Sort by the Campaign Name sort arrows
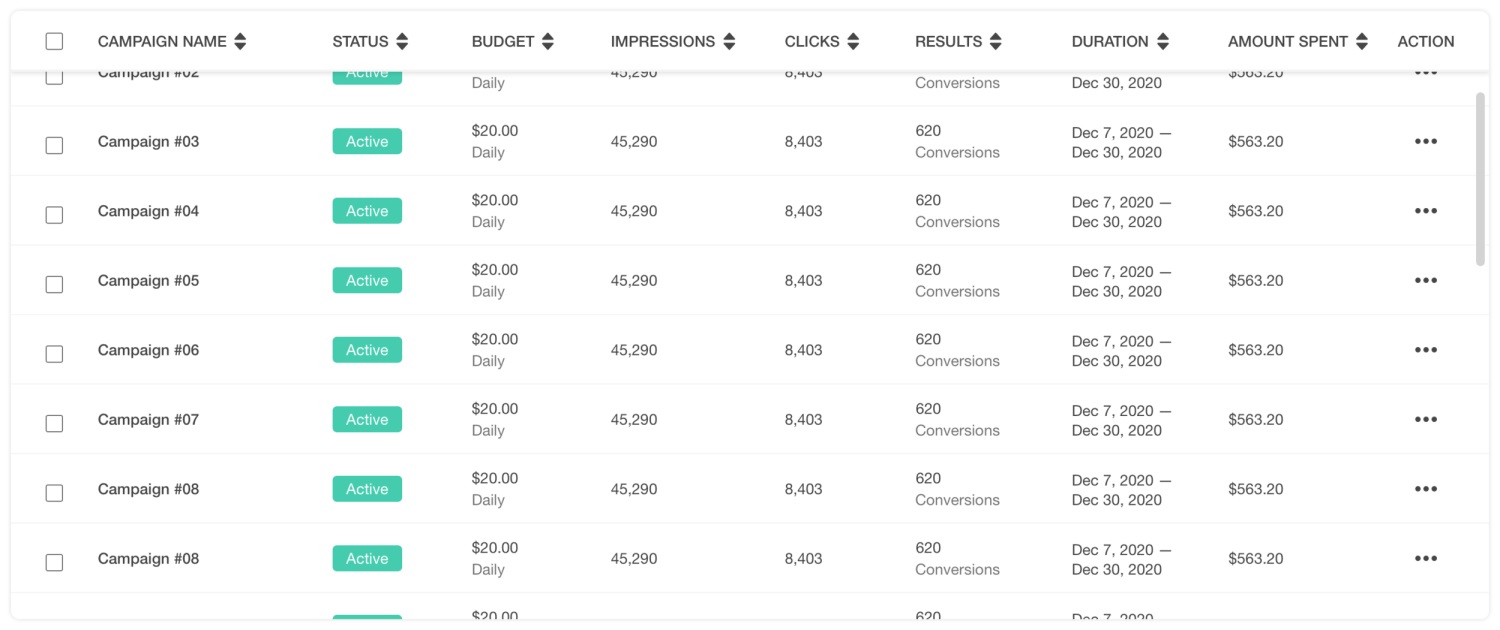This screenshot has height=630, width=1500. tap(240, 42)
